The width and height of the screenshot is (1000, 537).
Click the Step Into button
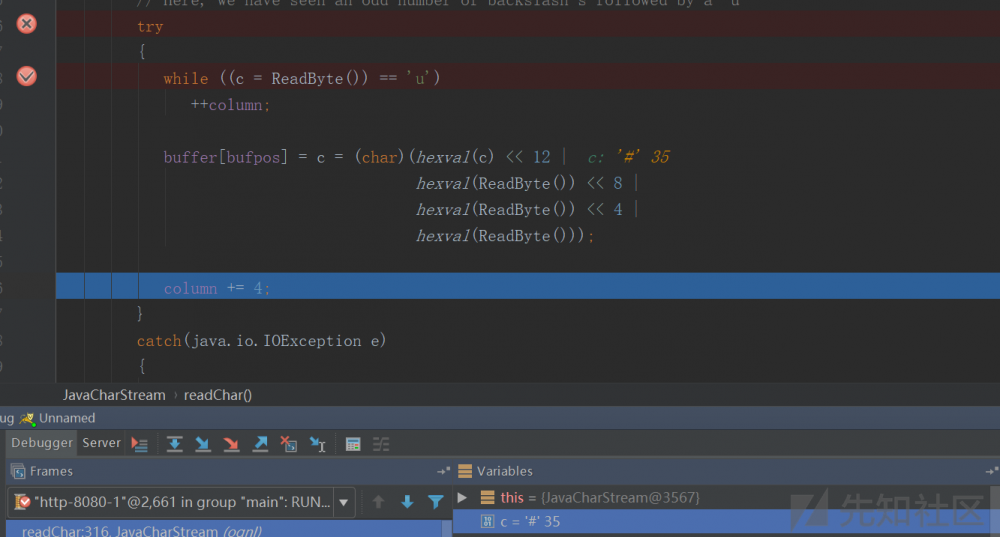pos(203,444)
